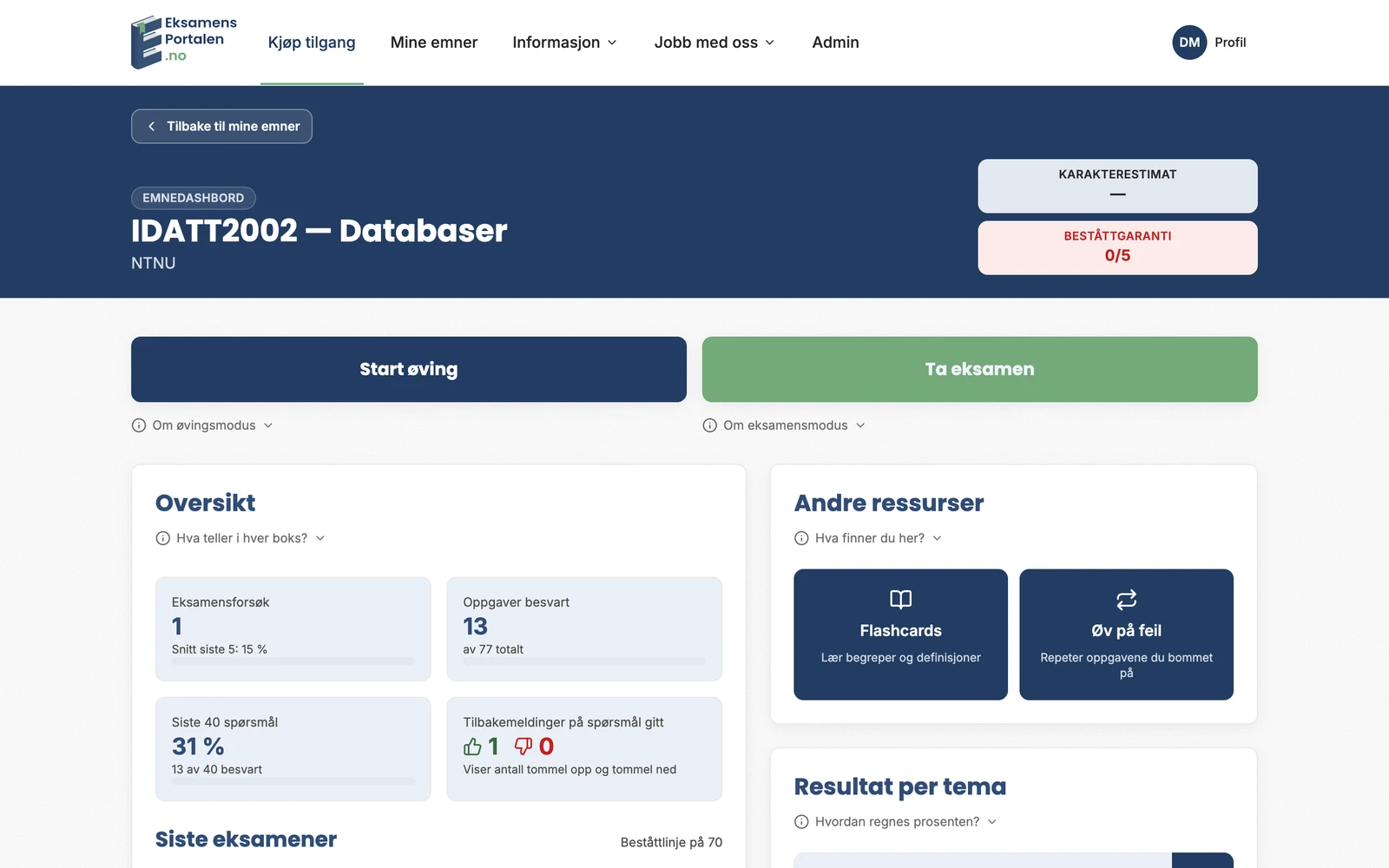Click the NTNU label
The image size is (1389, 868).
coord(154,263)
